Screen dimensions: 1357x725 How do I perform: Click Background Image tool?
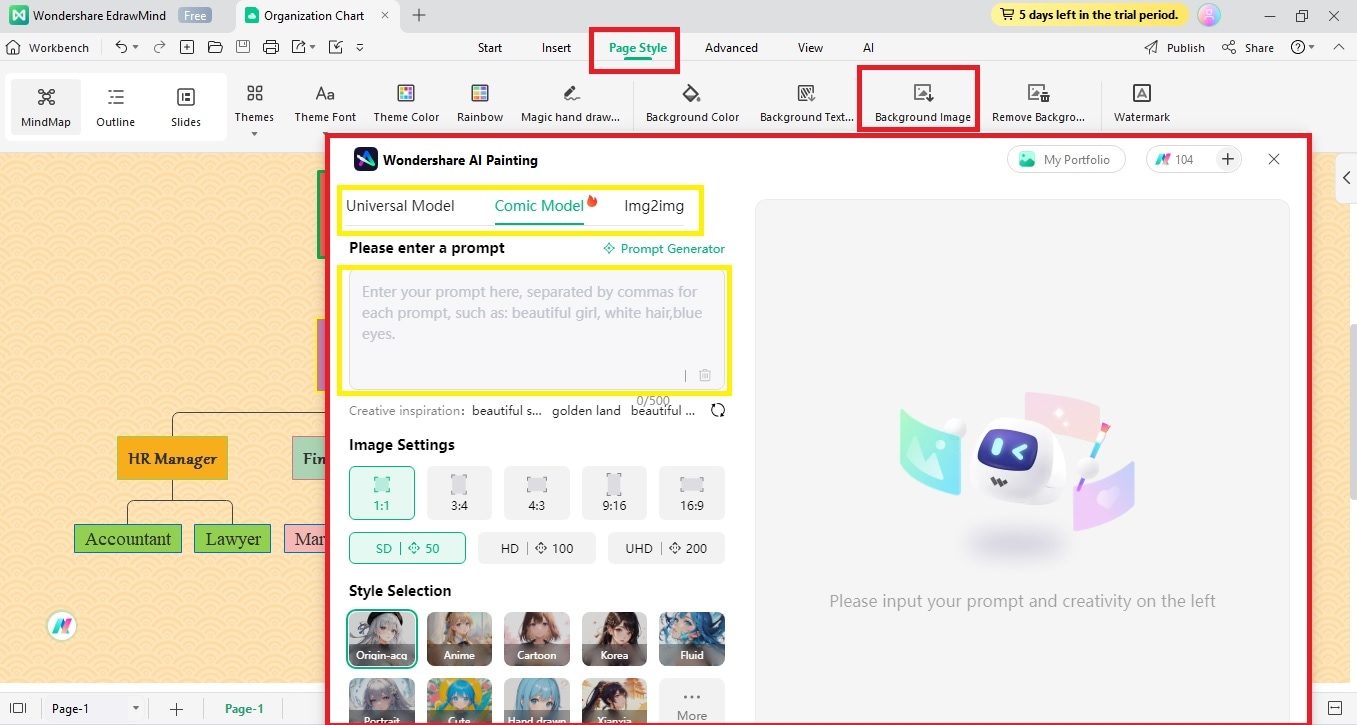(922, 104)
